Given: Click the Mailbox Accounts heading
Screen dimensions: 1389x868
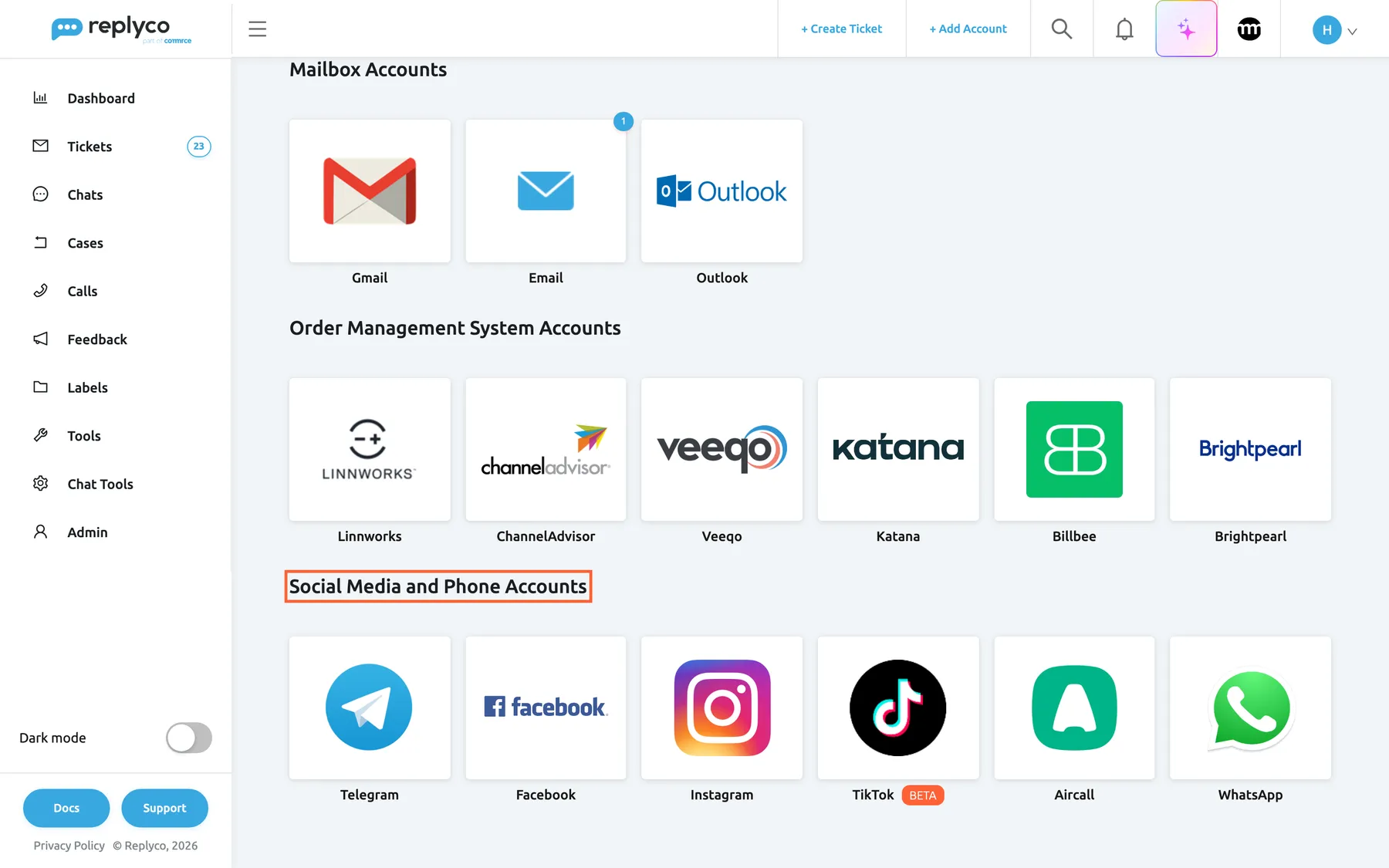Looking at the screenshot, I should 368,69.
